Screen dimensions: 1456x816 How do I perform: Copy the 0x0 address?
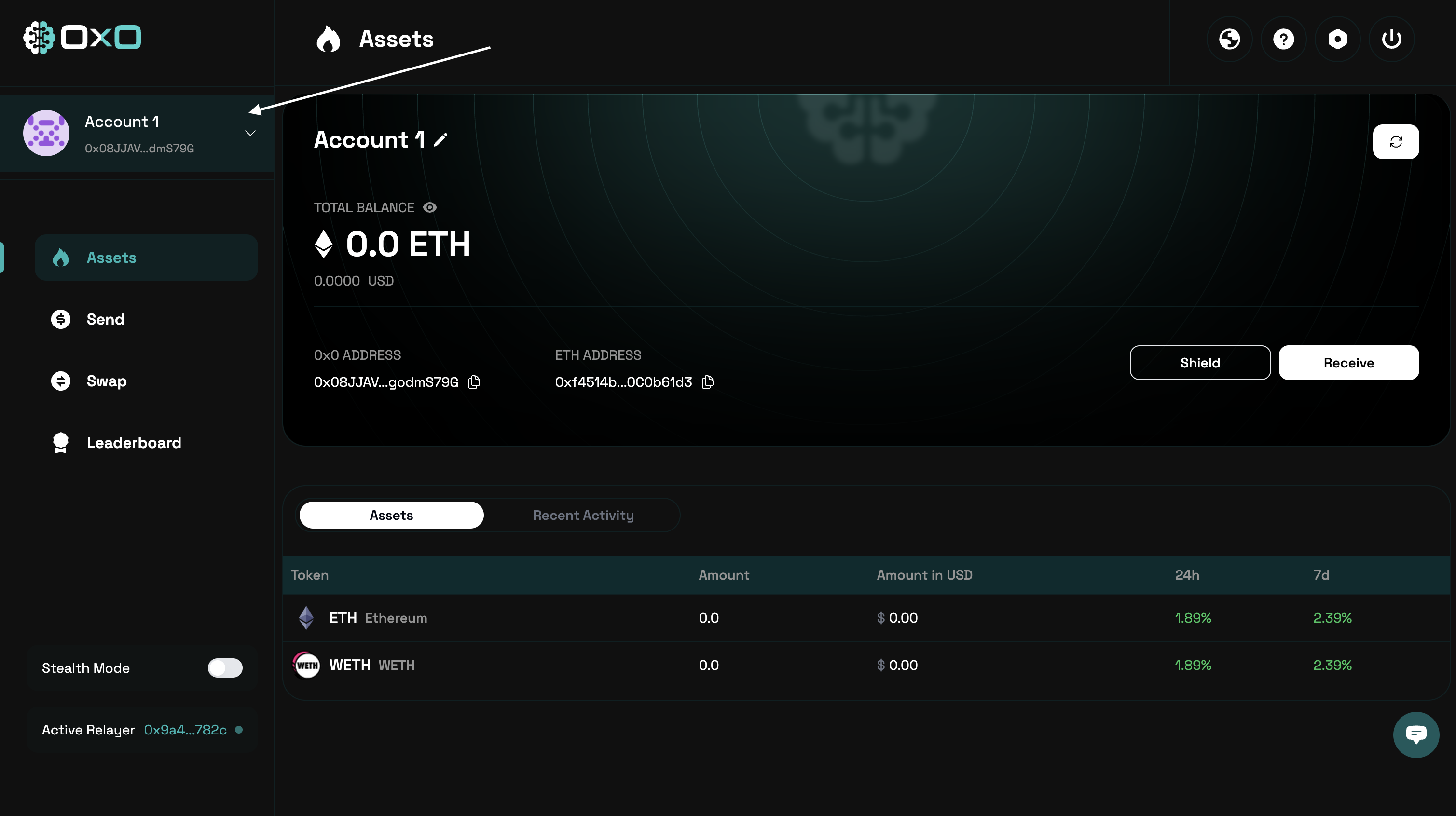(474, 382)
